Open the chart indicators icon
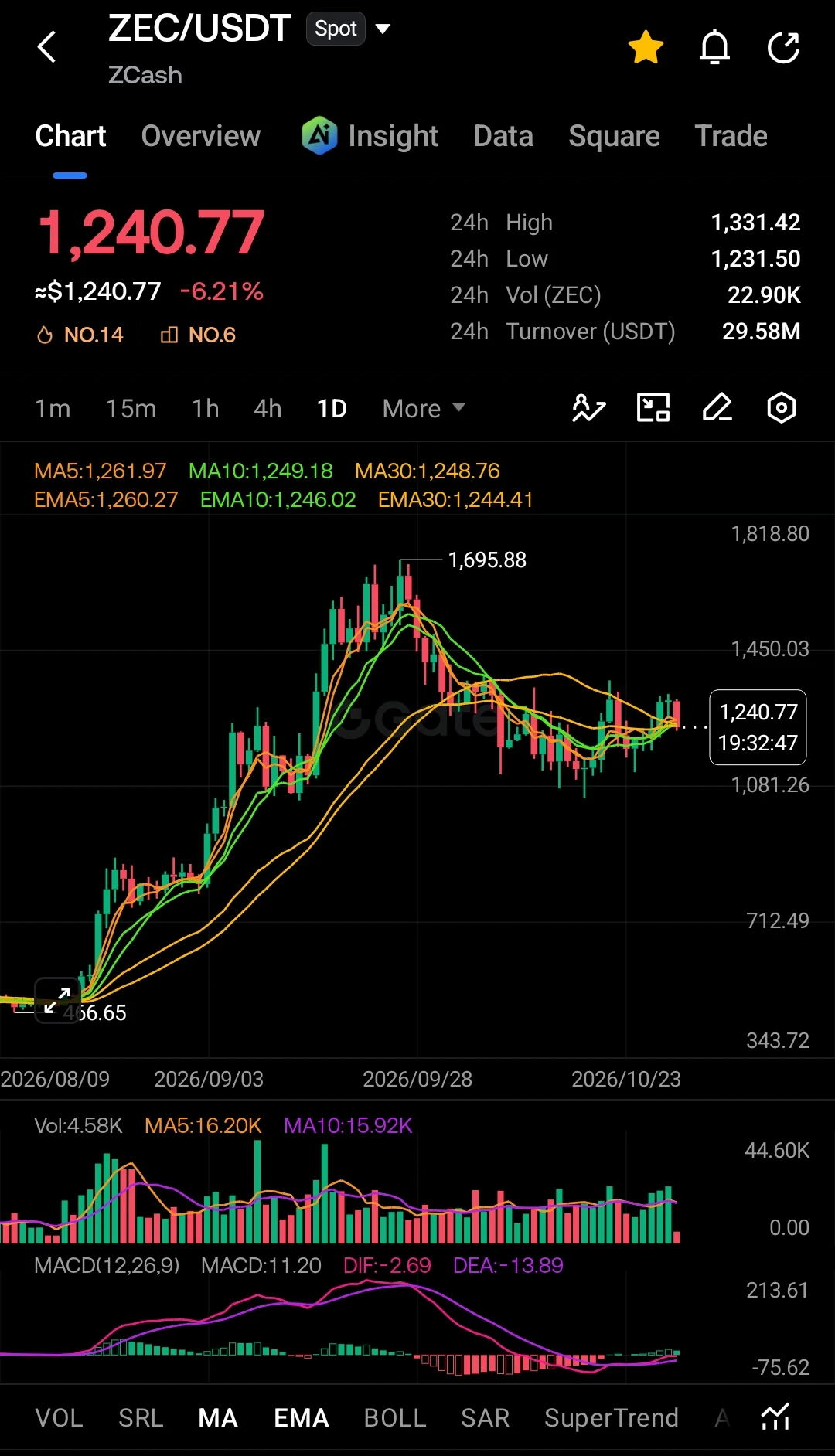Screen dimensions: 835x1456 tap(588, 408)
